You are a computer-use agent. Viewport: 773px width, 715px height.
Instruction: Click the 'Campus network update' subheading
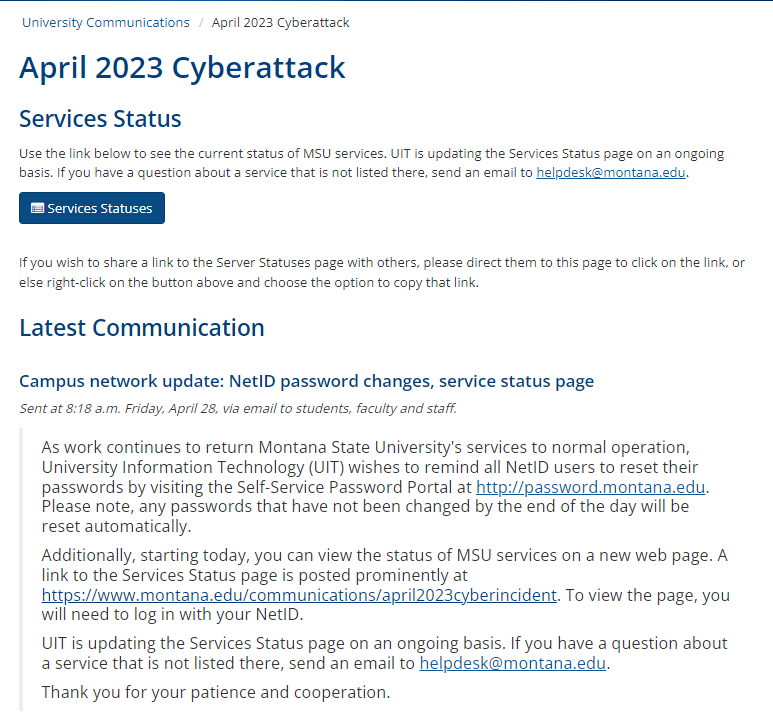tap(306, 381)
